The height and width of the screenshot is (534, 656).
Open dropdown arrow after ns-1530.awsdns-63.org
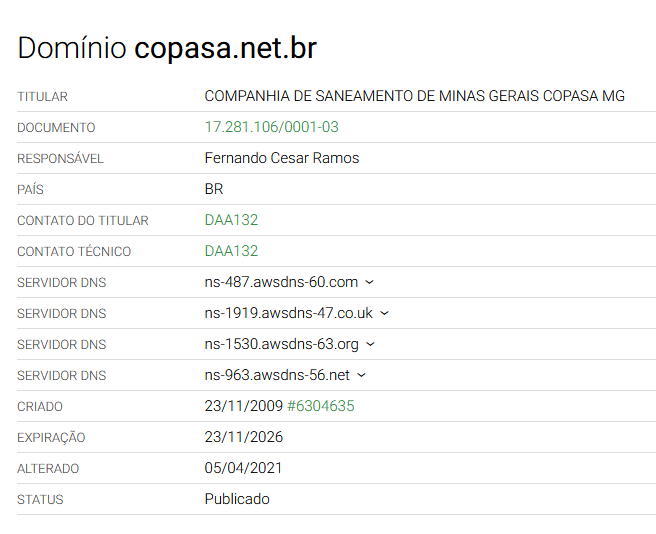pyautogui.click(x=370, y=345)
